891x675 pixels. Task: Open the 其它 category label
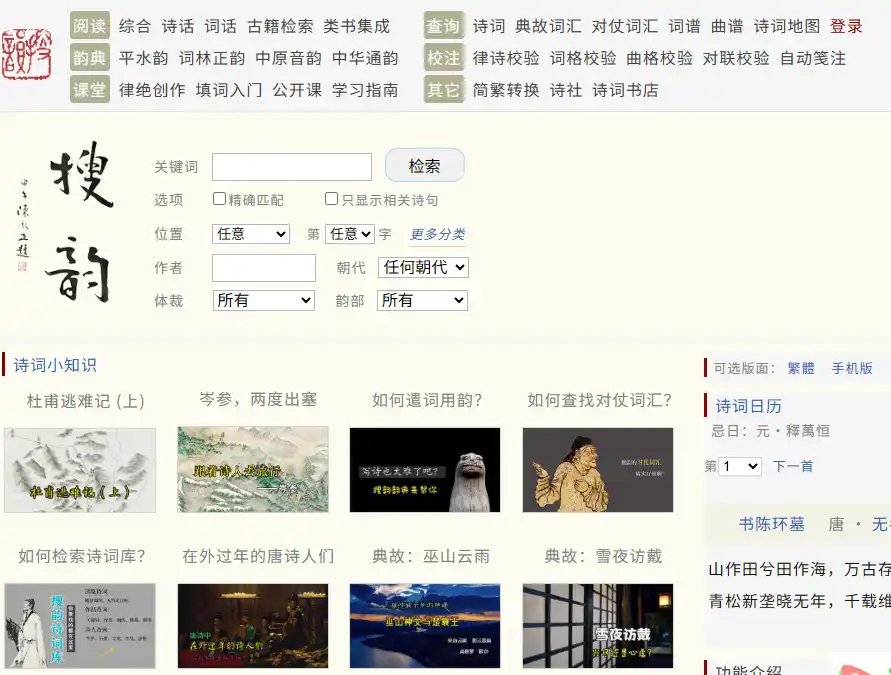[444, 90]
